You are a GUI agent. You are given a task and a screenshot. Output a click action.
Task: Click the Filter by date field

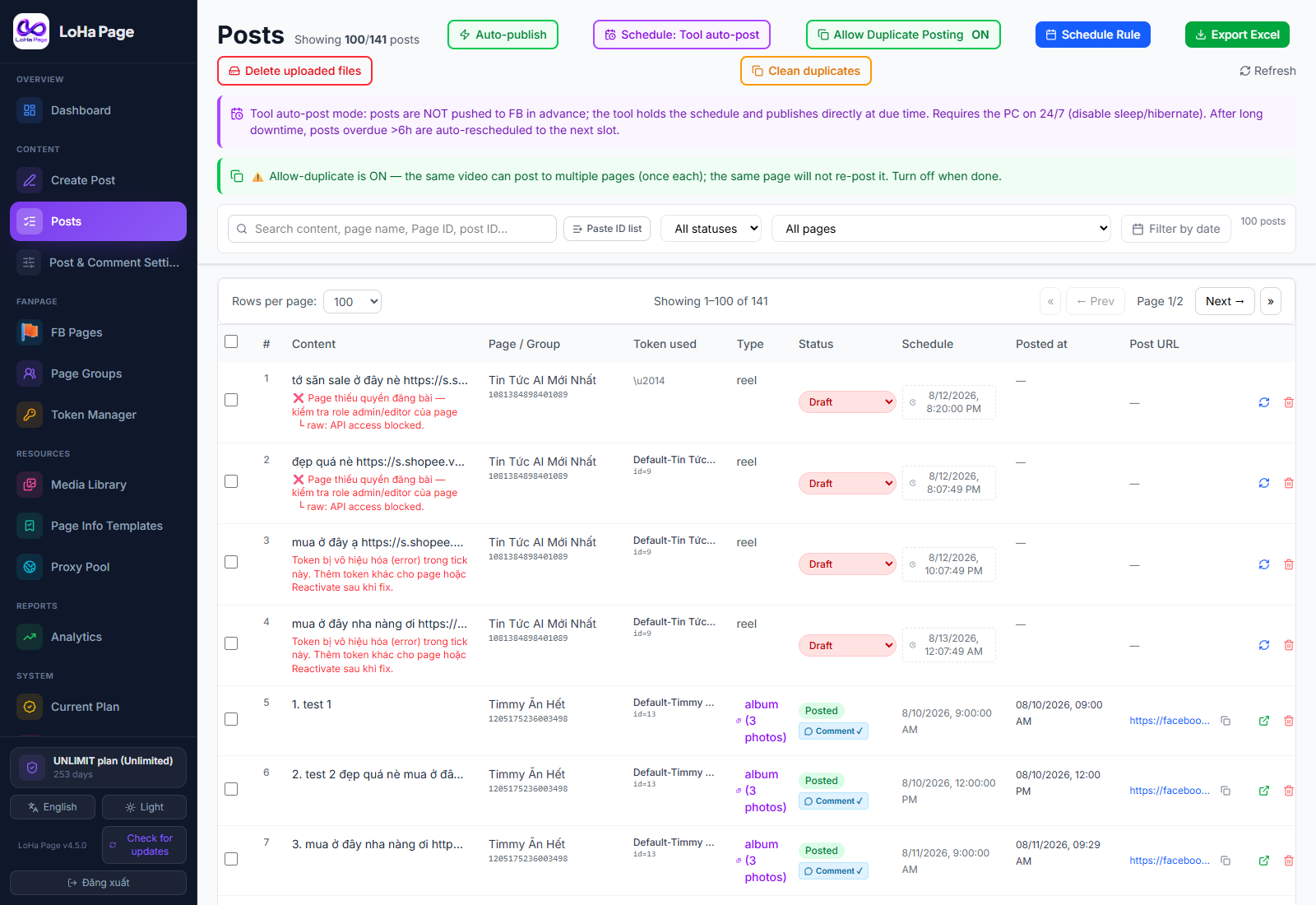tap(1176, 229)
